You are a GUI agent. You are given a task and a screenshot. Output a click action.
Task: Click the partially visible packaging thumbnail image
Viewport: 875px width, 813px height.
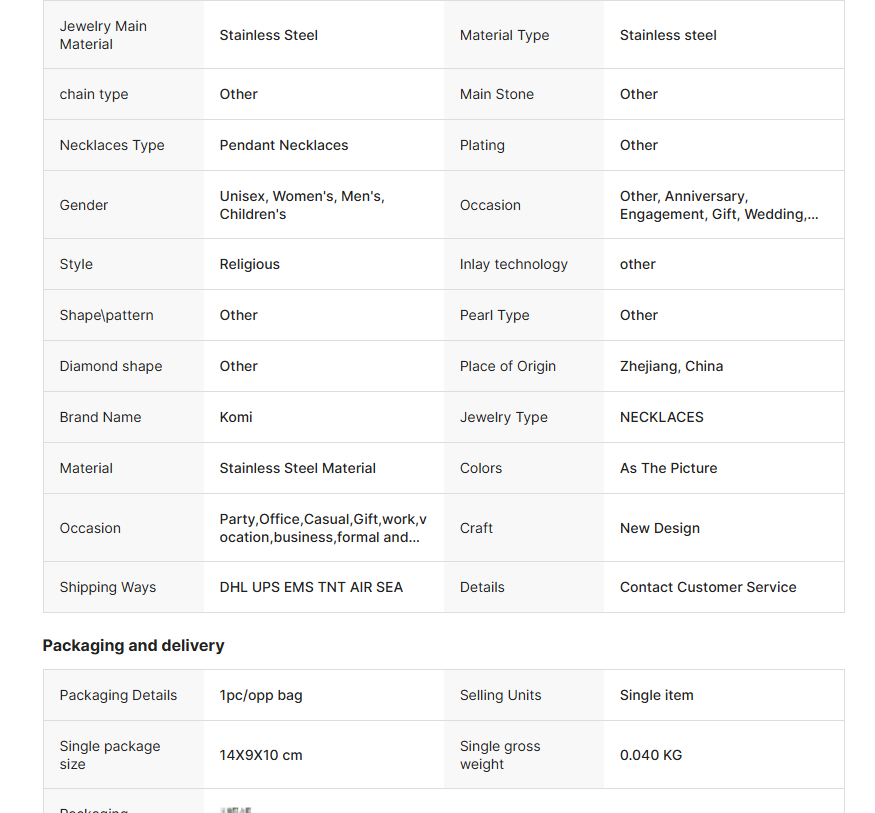(x=236, y=808)
